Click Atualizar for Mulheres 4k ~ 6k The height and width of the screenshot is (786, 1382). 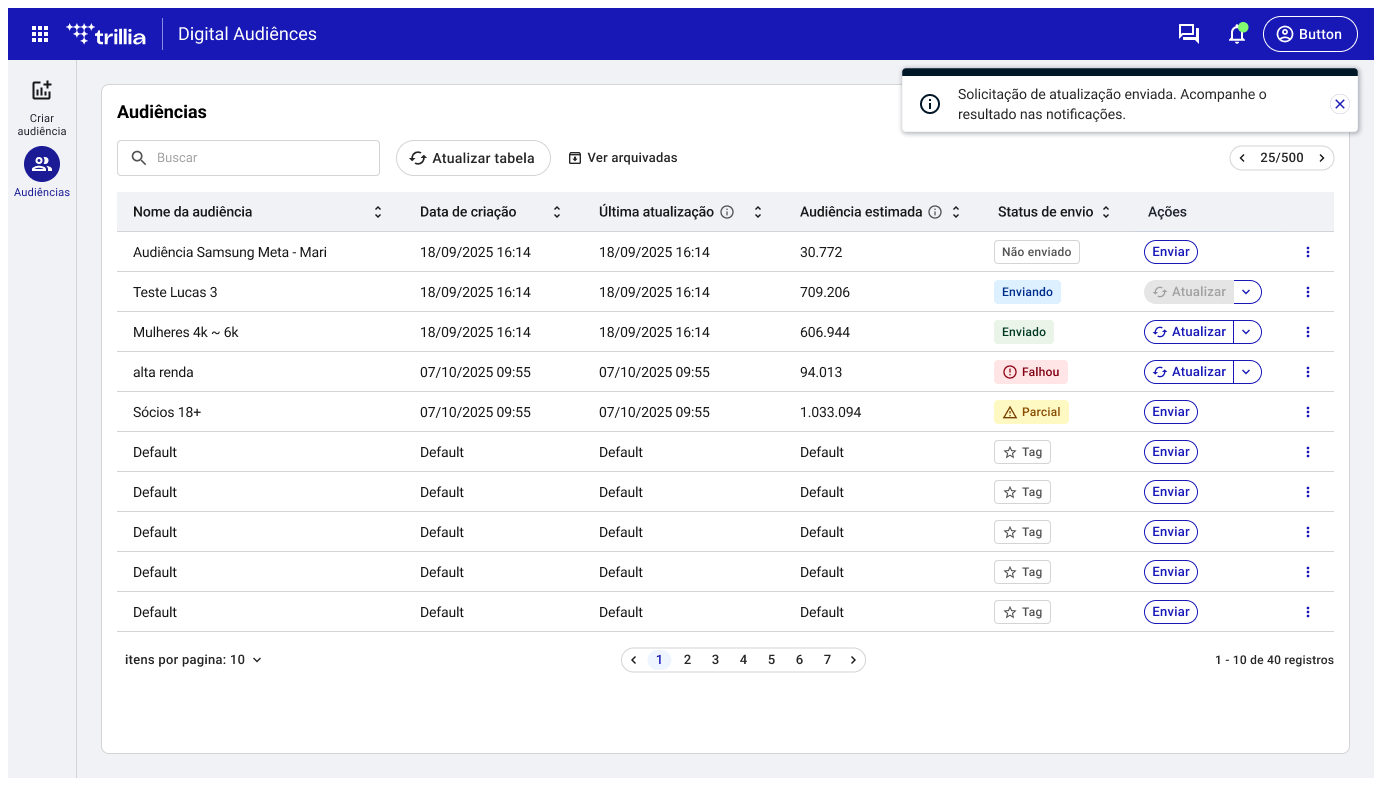1189,332
